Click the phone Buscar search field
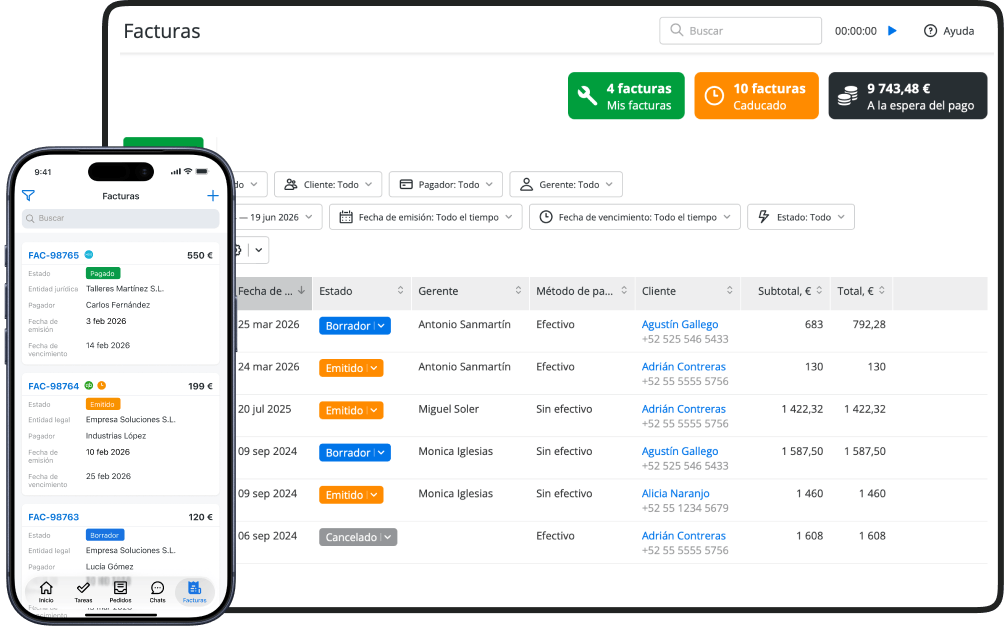The image size is (1004, 630). coord(120,218)
